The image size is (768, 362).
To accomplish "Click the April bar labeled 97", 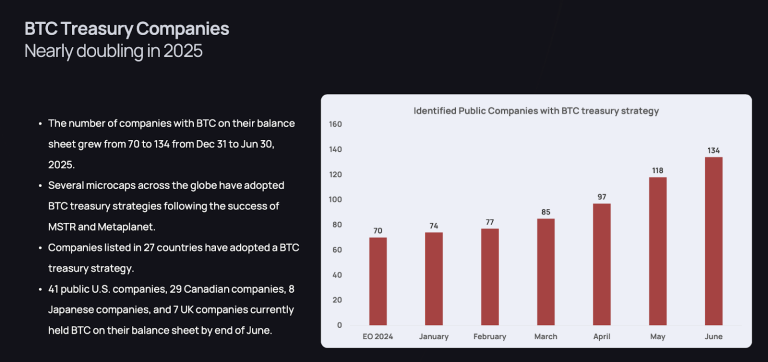I will pyautogui.click(x=602, y=265).
